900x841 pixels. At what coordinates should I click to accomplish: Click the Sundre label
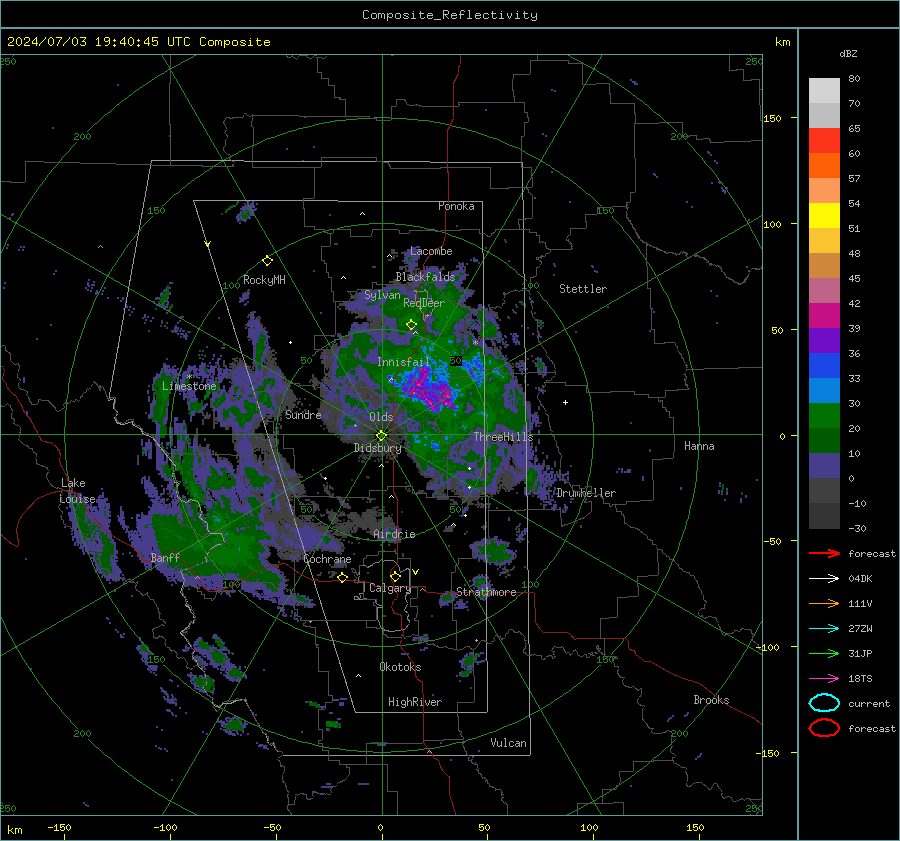(x=303, y=414)
